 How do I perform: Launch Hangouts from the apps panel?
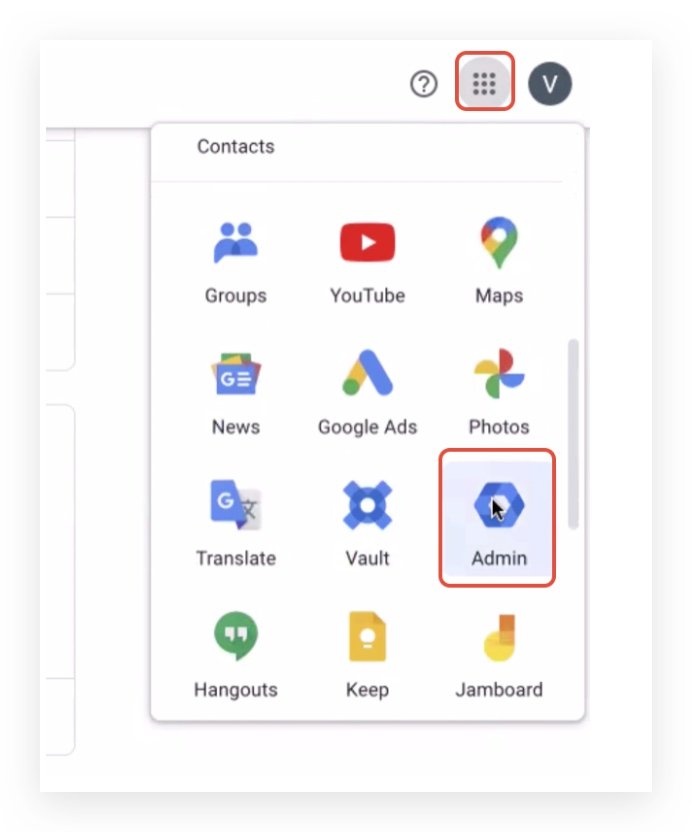(x=236, y=636)
